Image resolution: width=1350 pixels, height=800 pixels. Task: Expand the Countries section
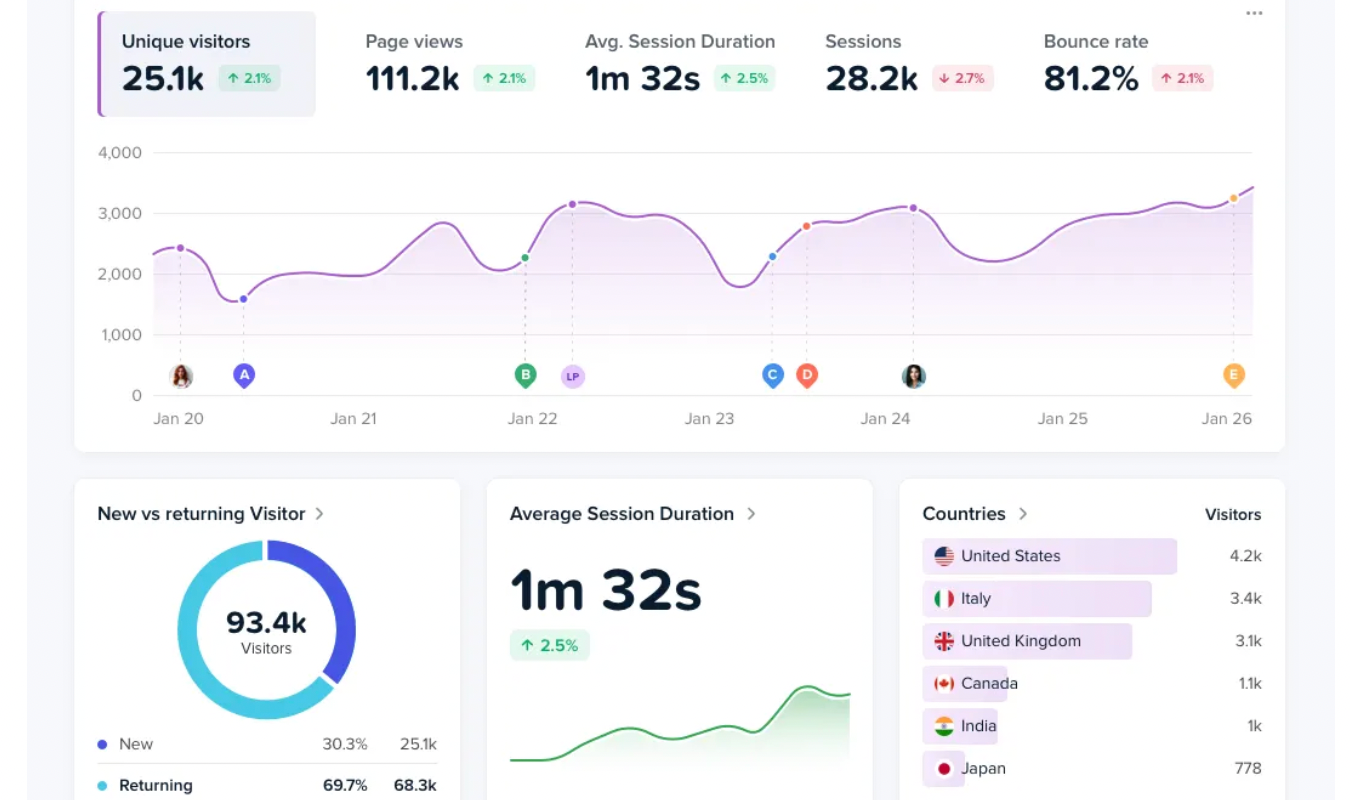pyautogui.click(x=1022, y=514)
